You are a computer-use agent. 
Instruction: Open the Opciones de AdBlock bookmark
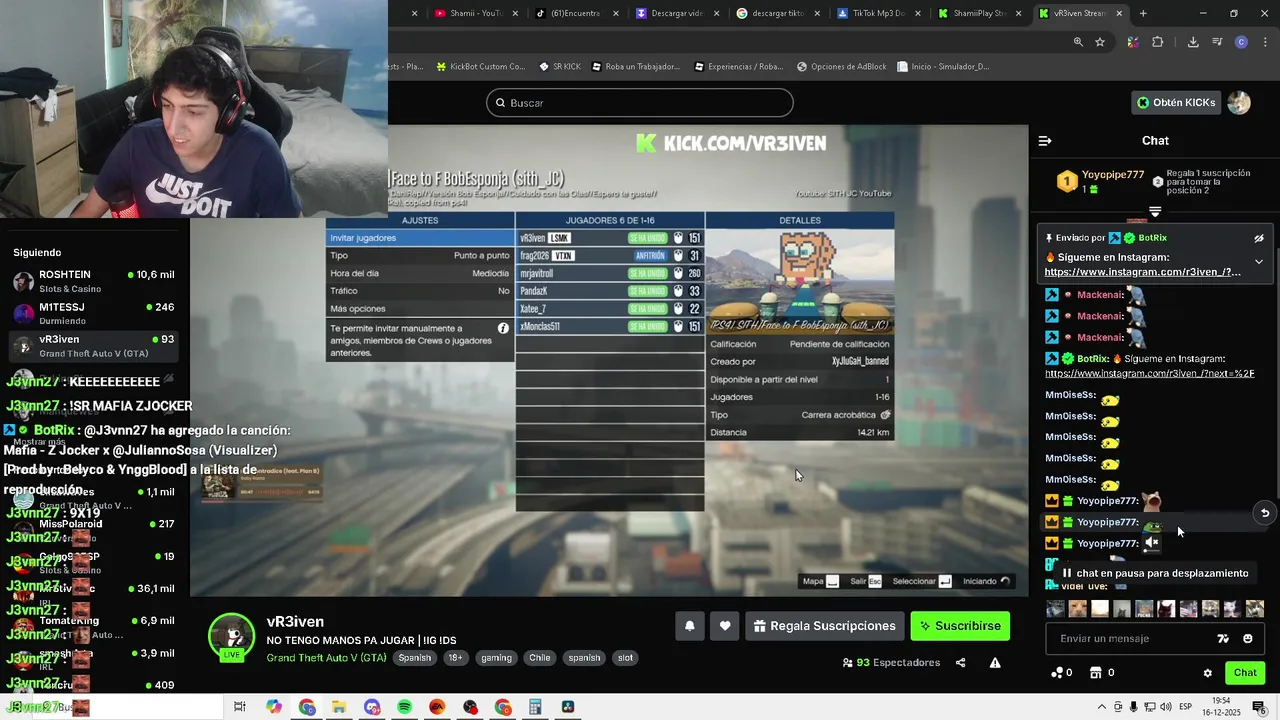coord(841,67)
